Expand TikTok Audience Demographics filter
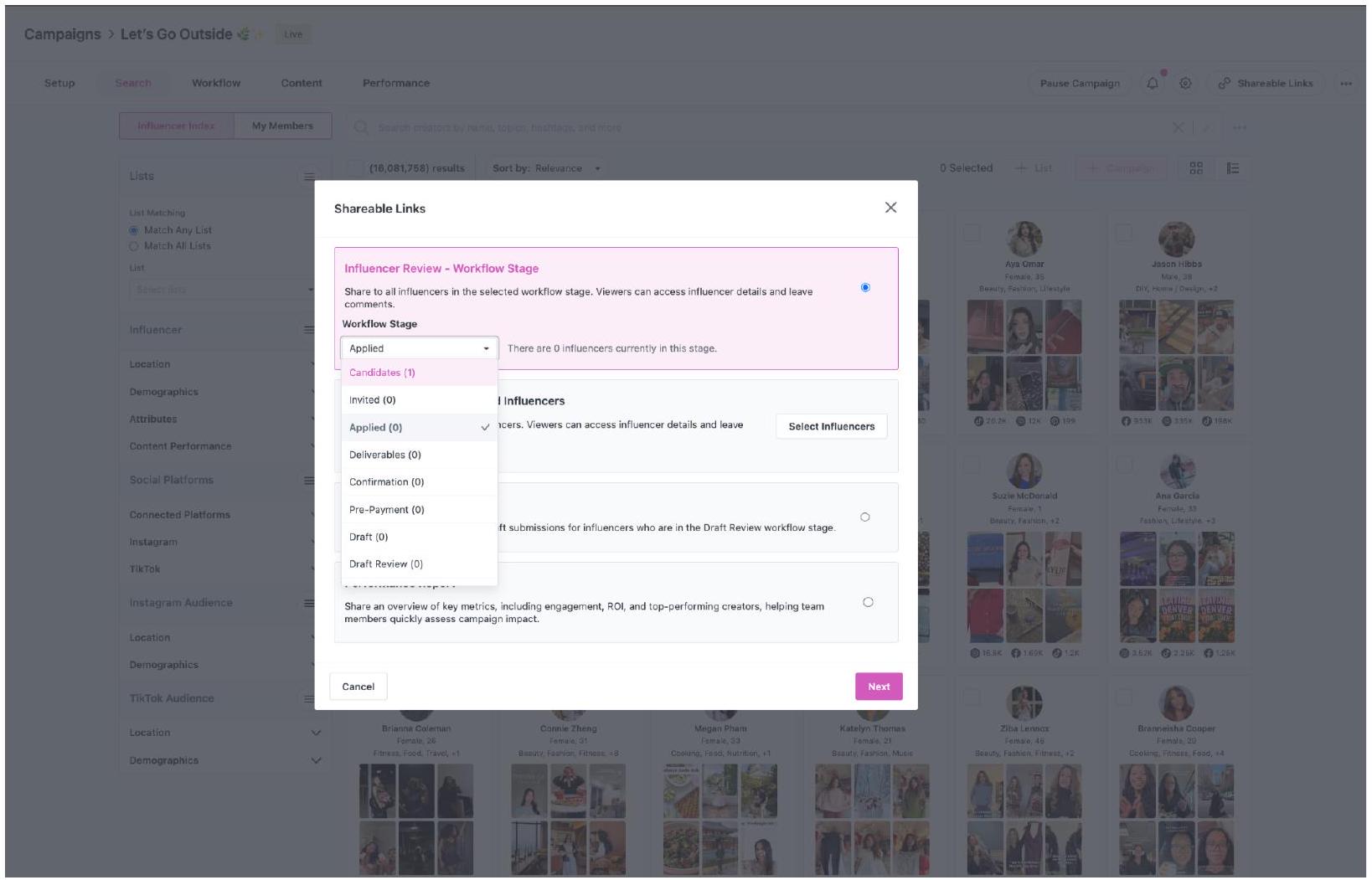This screenshot has height=880, width=1372. click(316, 760)
